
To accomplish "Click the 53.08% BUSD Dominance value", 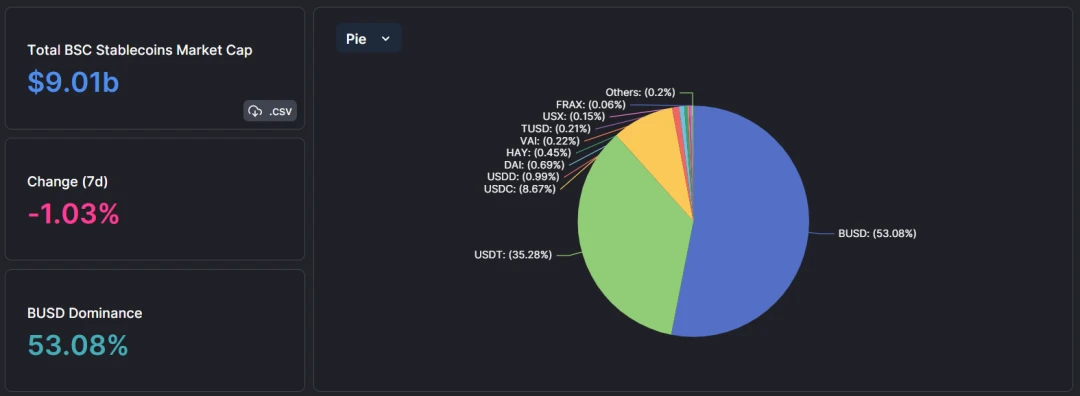I will pos(78,345).
